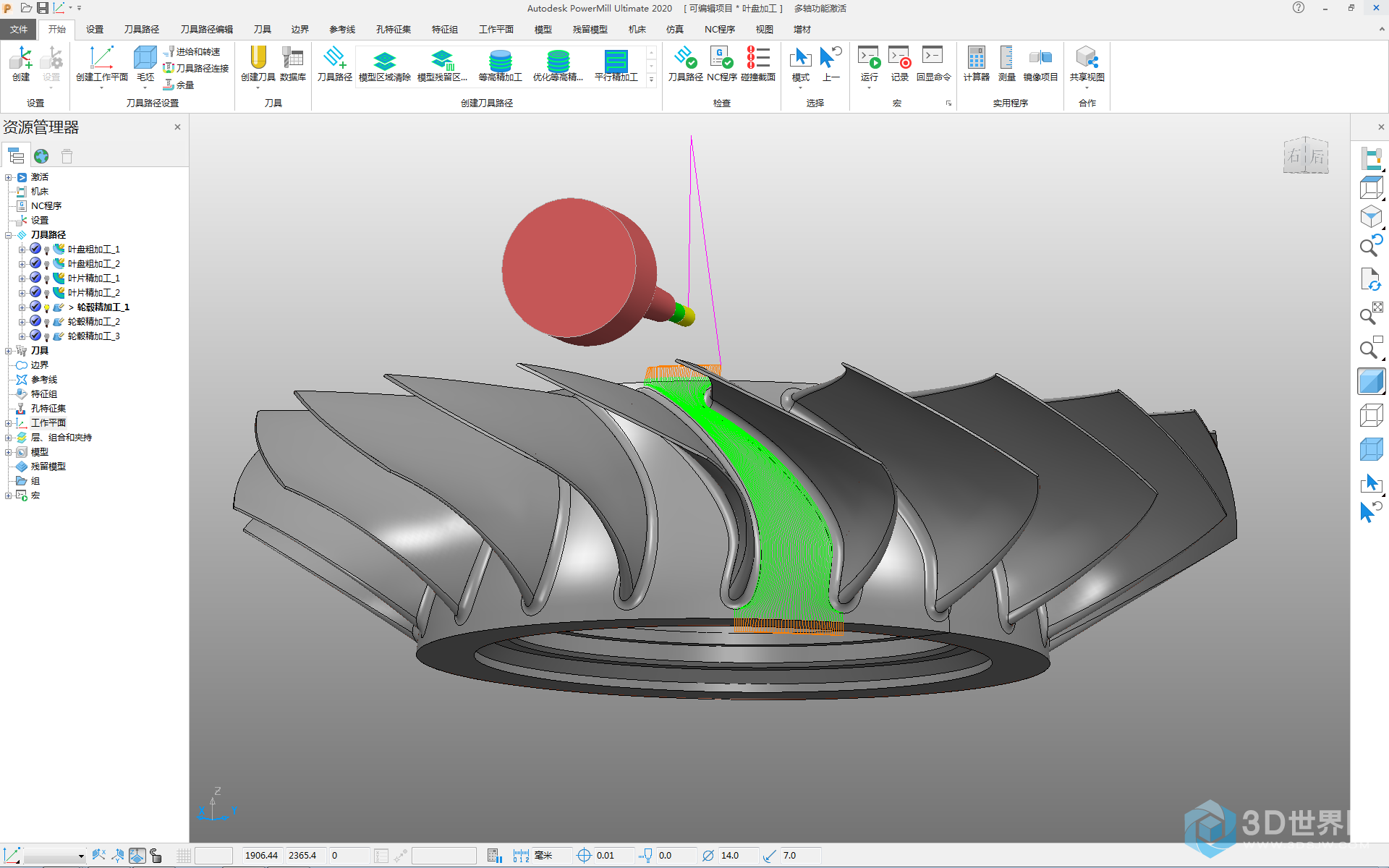
Task: Run the 刀具路径 verification check
Action: tap(685, 64)
